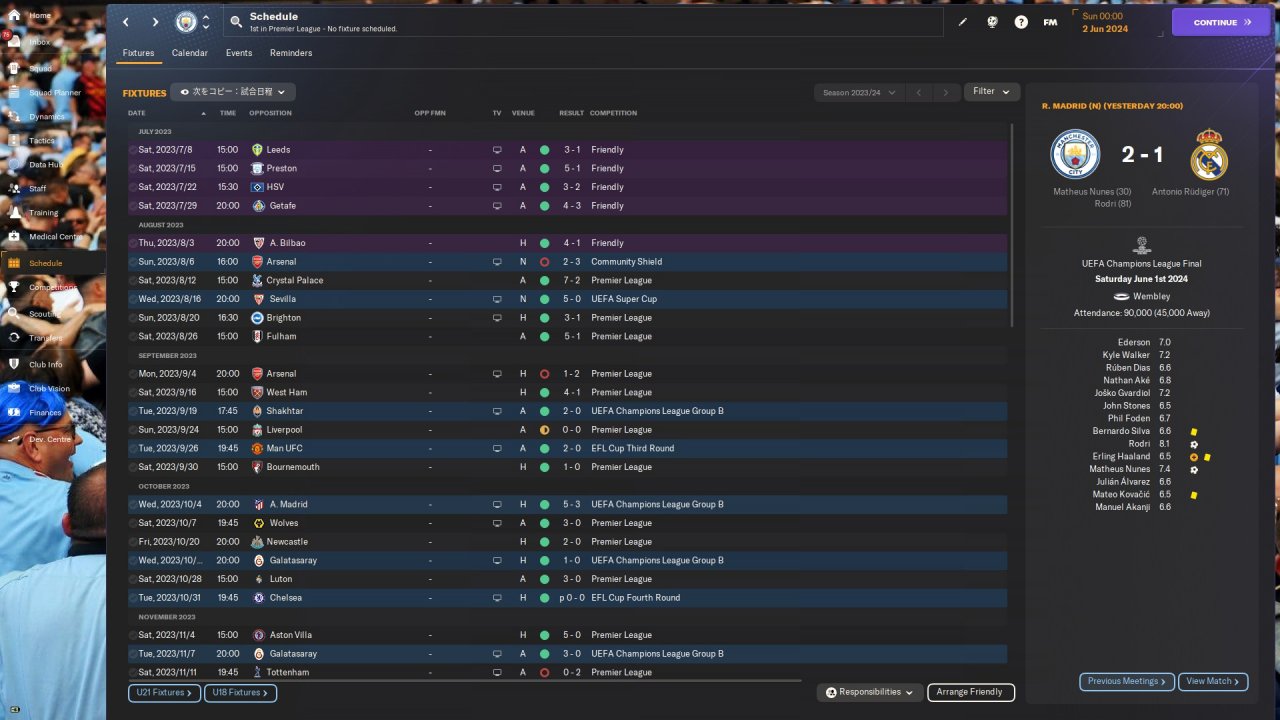The image size is (1280, 720).
Task: Switch to the Reminders tab
Action: tap(291, 53)
